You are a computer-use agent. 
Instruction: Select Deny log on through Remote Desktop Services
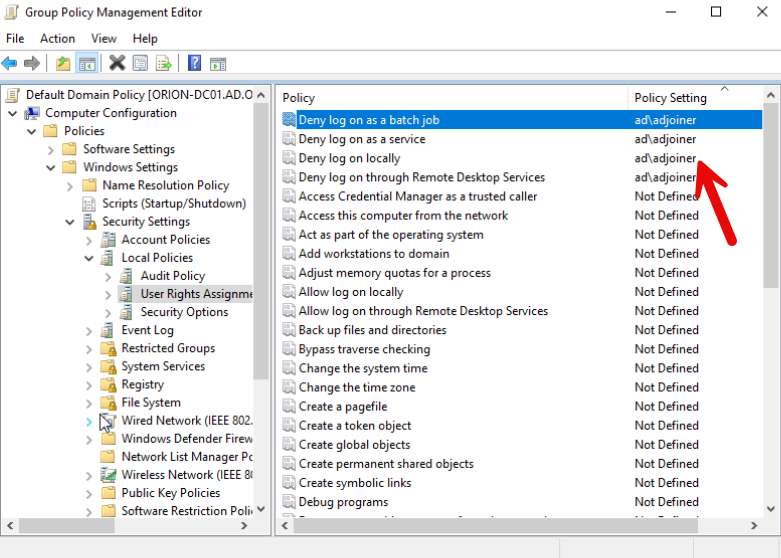click(x=421, y=177)
